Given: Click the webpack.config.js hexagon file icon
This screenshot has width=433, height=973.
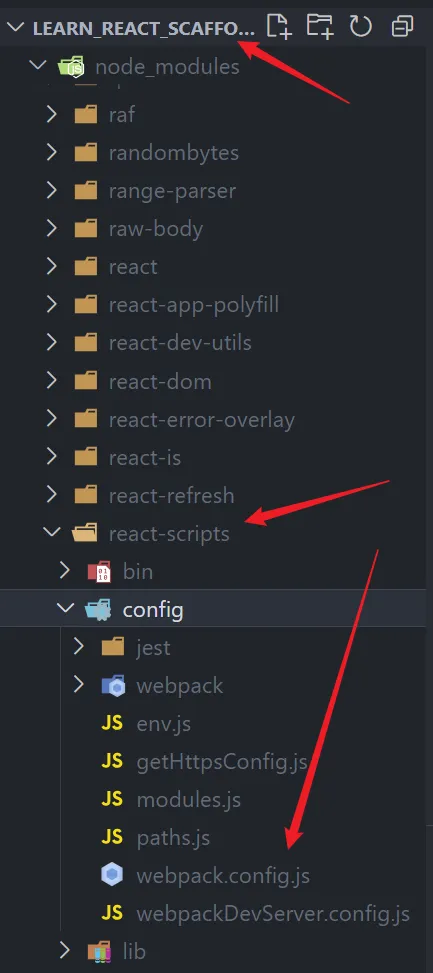Looking at the screenshot, I should (x=112, y=876).
